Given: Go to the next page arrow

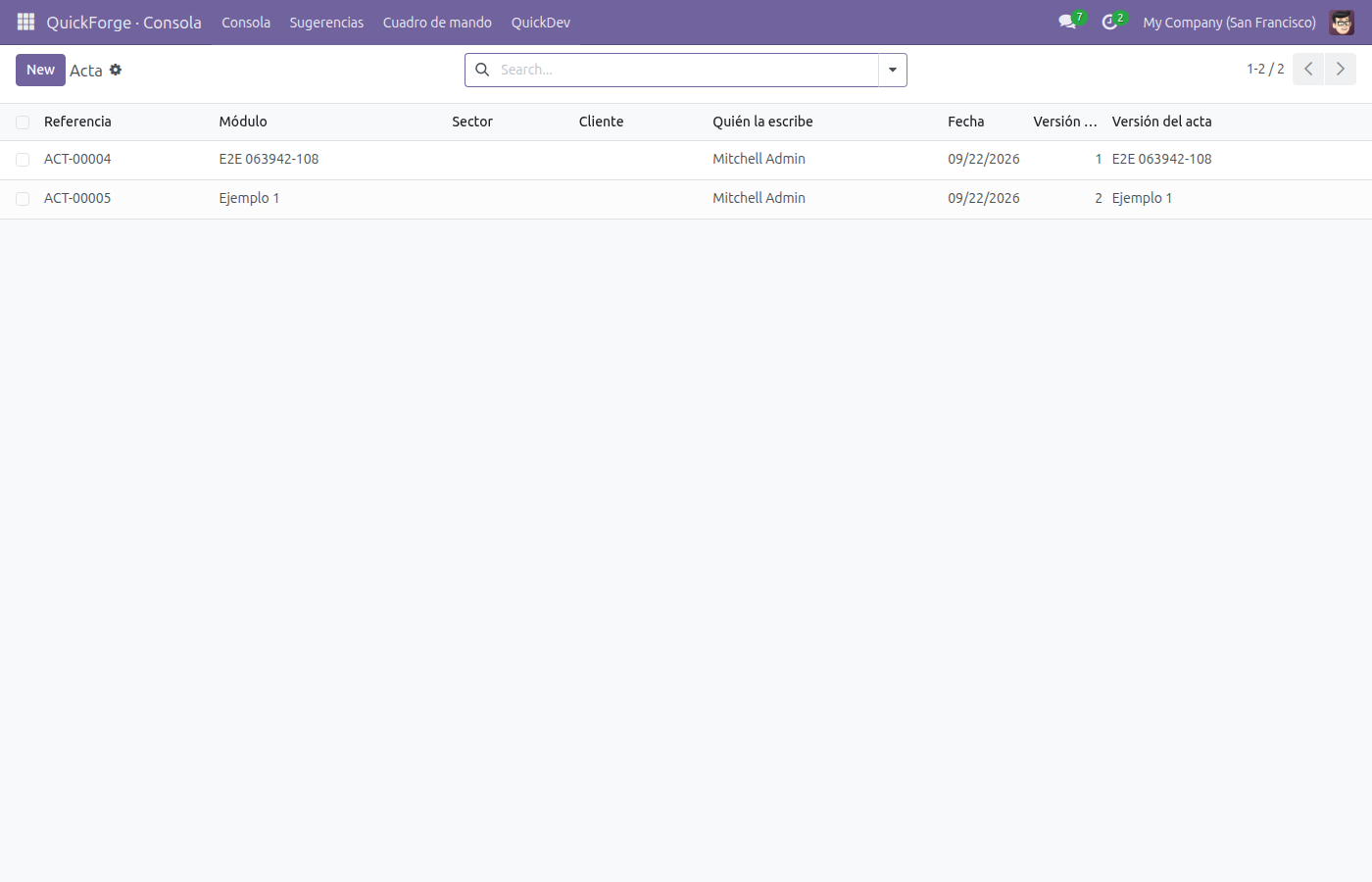Looking at the screenshot, I should (x=1341, y=70).
